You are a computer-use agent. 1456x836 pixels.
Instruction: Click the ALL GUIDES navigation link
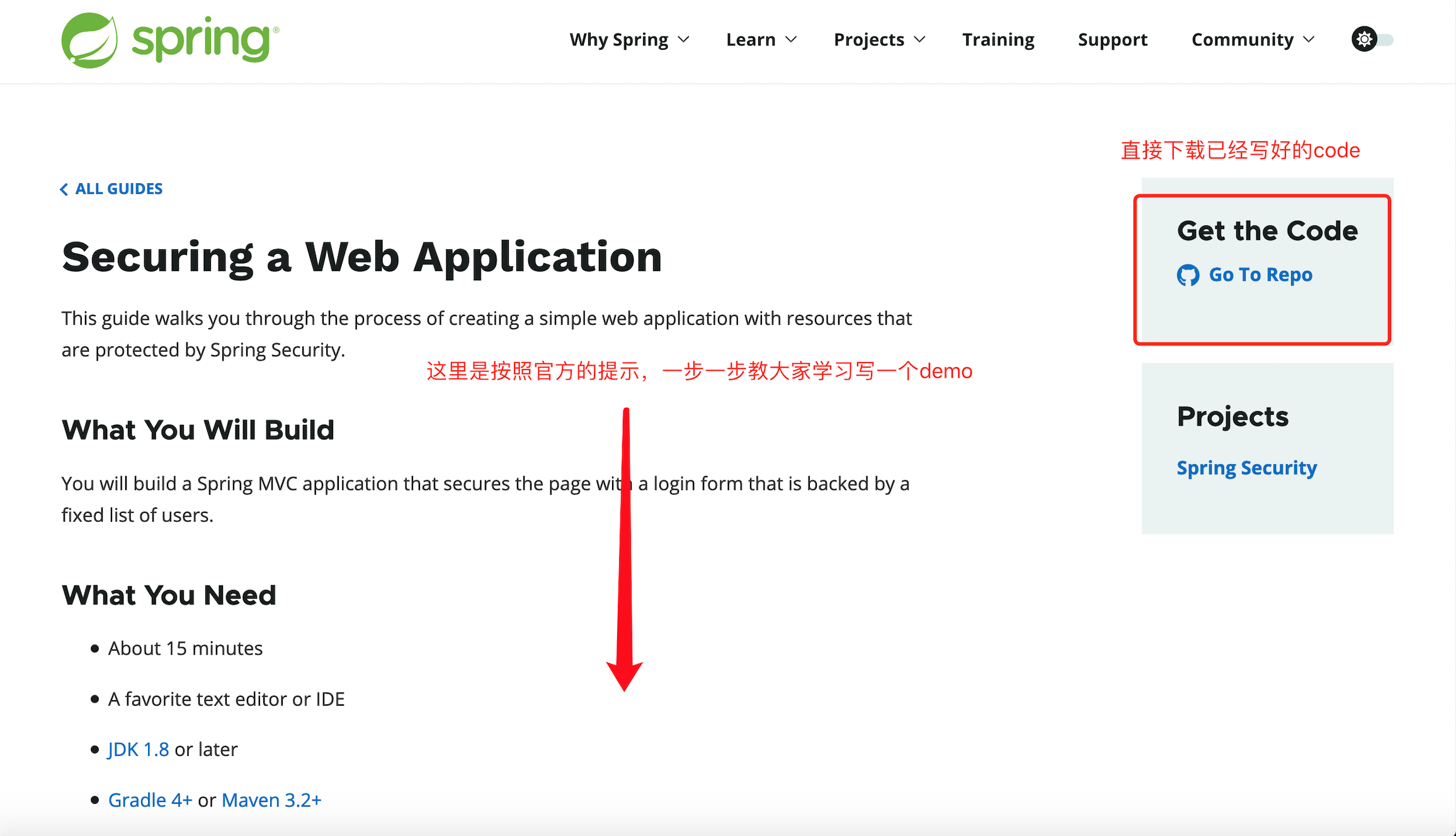pos(119,188)
